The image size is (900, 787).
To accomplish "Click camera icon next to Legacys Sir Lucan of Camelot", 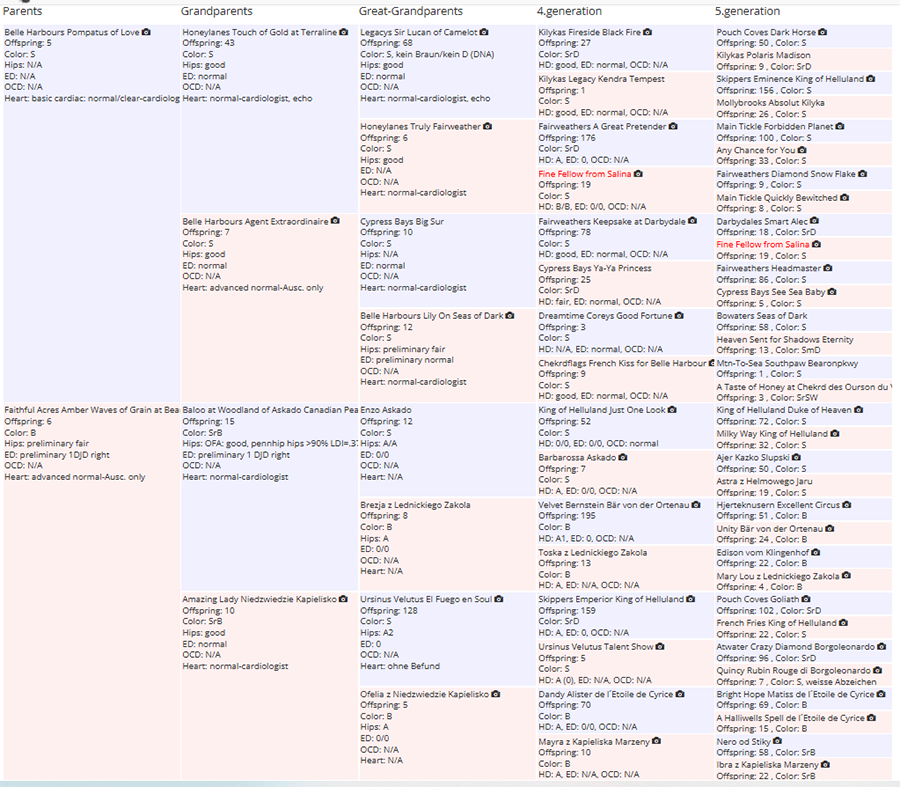I will 484,32.
